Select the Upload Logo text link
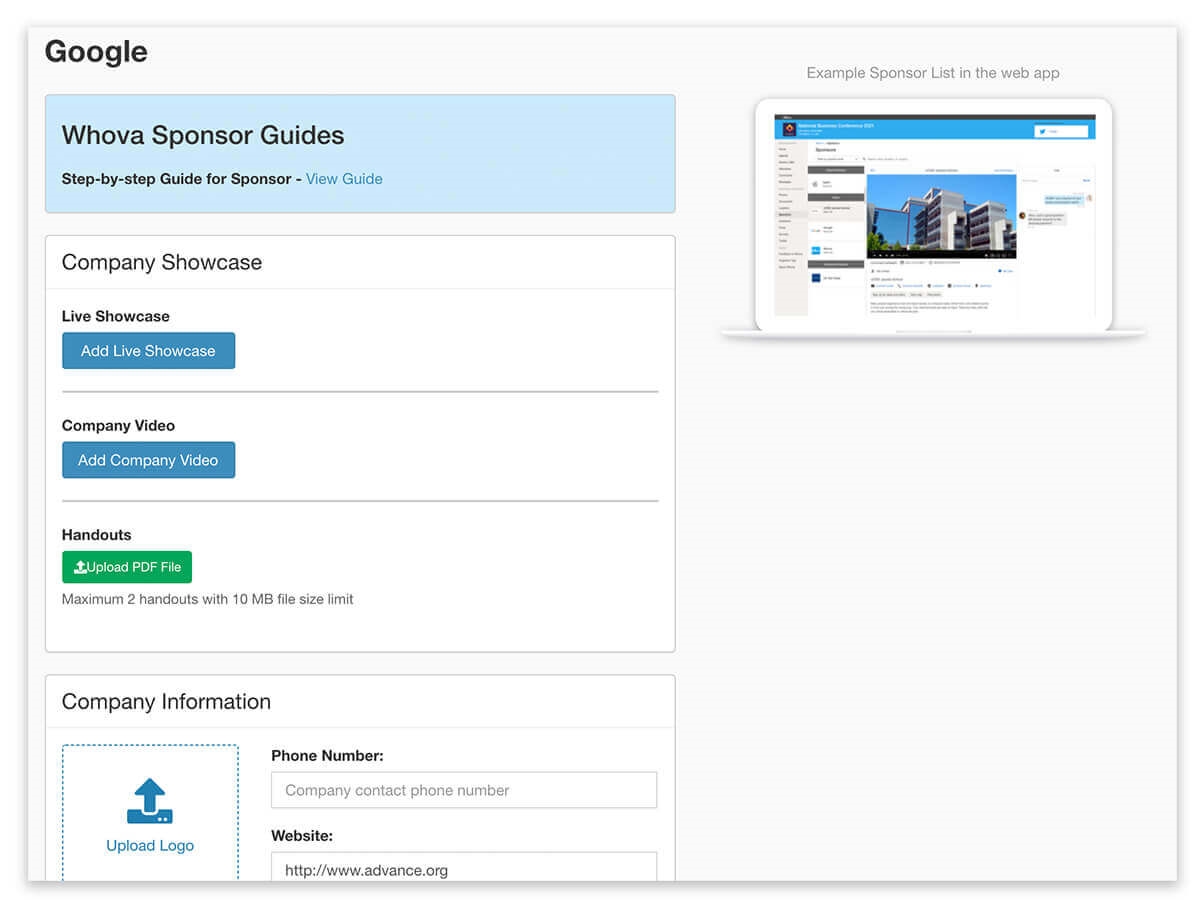 pos(150,845)
